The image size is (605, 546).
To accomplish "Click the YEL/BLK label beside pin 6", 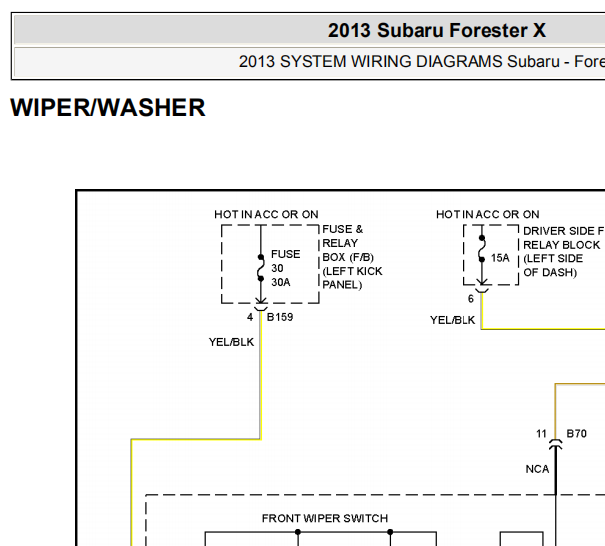I will 453,320.
